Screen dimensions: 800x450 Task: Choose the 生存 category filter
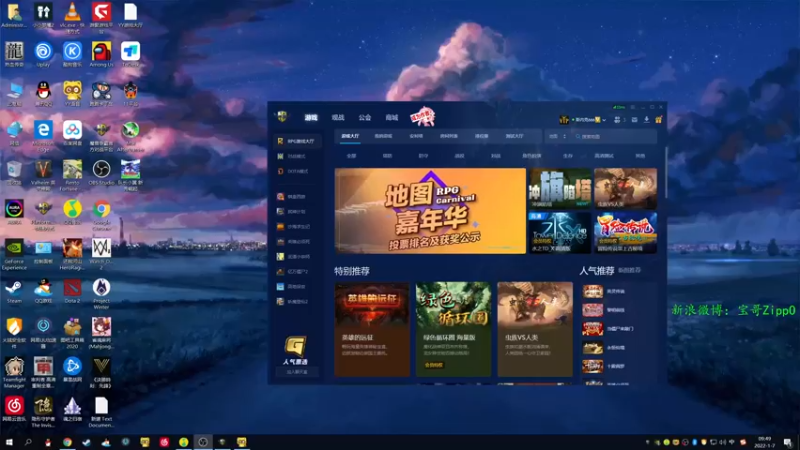[x=568, y=156]
